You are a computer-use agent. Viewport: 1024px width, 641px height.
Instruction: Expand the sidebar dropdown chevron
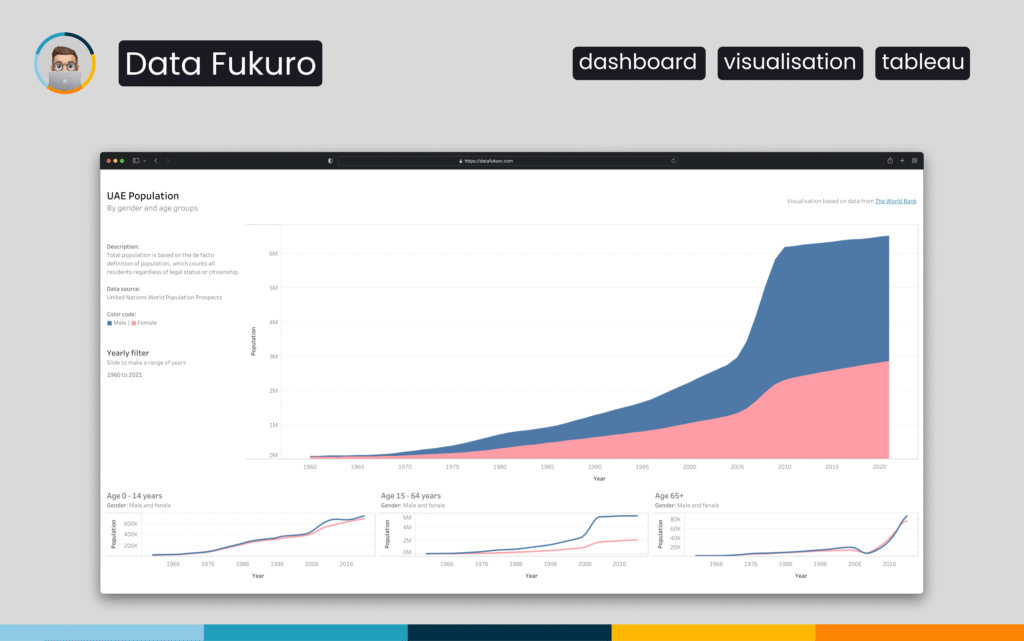tap(144, 160)
